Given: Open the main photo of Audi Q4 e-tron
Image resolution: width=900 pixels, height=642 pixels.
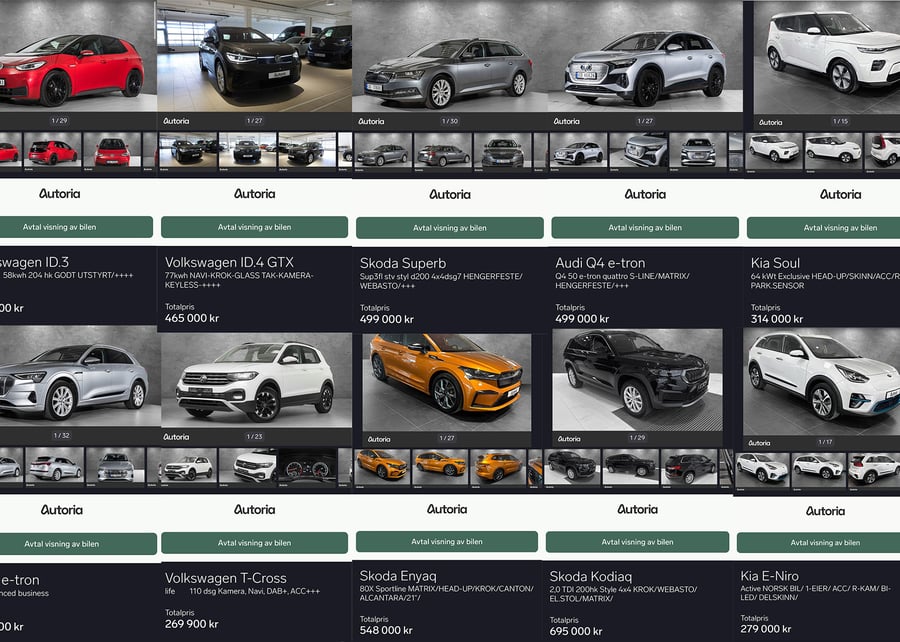Looking at the screenshot, I should (645, 56).
